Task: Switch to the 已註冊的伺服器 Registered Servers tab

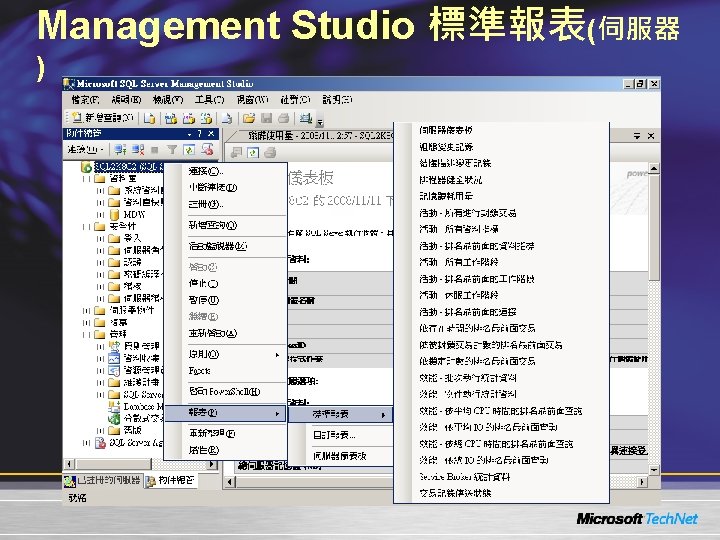Action: tap(102, 481)
